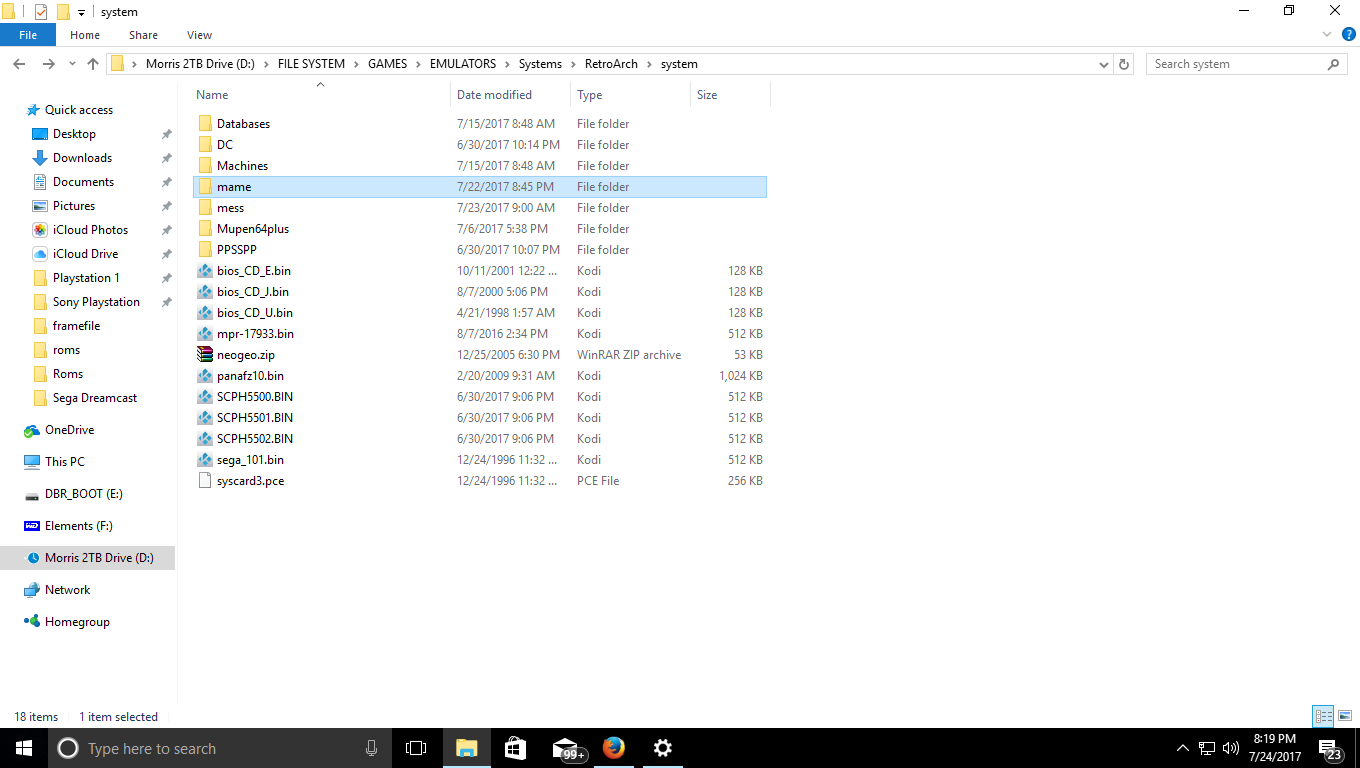Image resolution: width=1360 pixels, height=768 pixels.
Task: Switch to Details view layout button
Action: coord(1323,716)
